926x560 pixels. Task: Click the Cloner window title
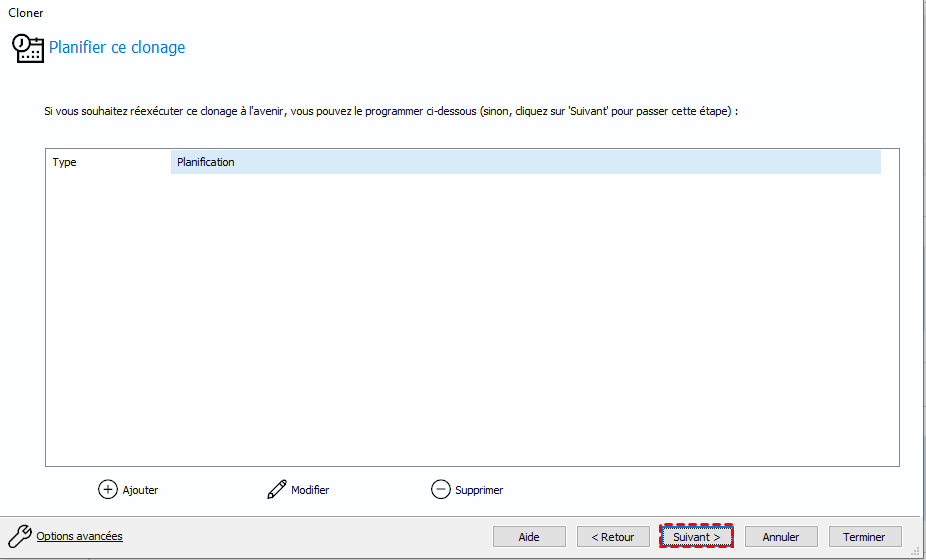pos(26,13)
